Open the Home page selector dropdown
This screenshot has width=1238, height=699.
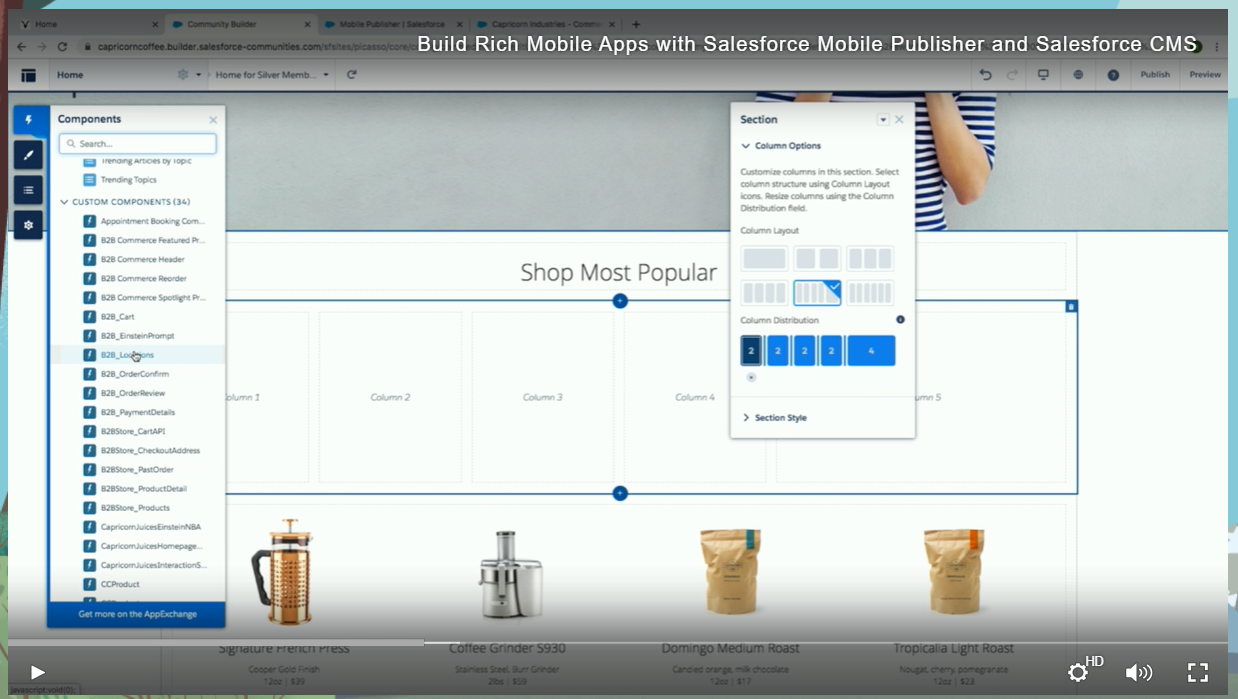tap(70, 75)
